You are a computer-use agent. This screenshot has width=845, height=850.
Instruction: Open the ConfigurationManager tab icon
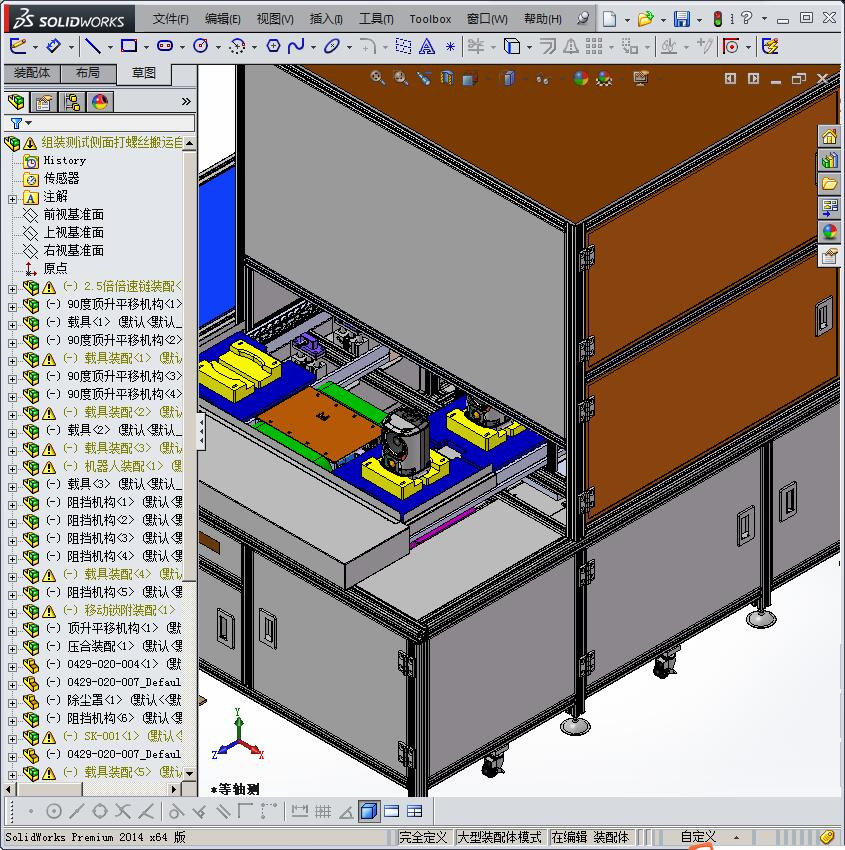coord(72,101)
